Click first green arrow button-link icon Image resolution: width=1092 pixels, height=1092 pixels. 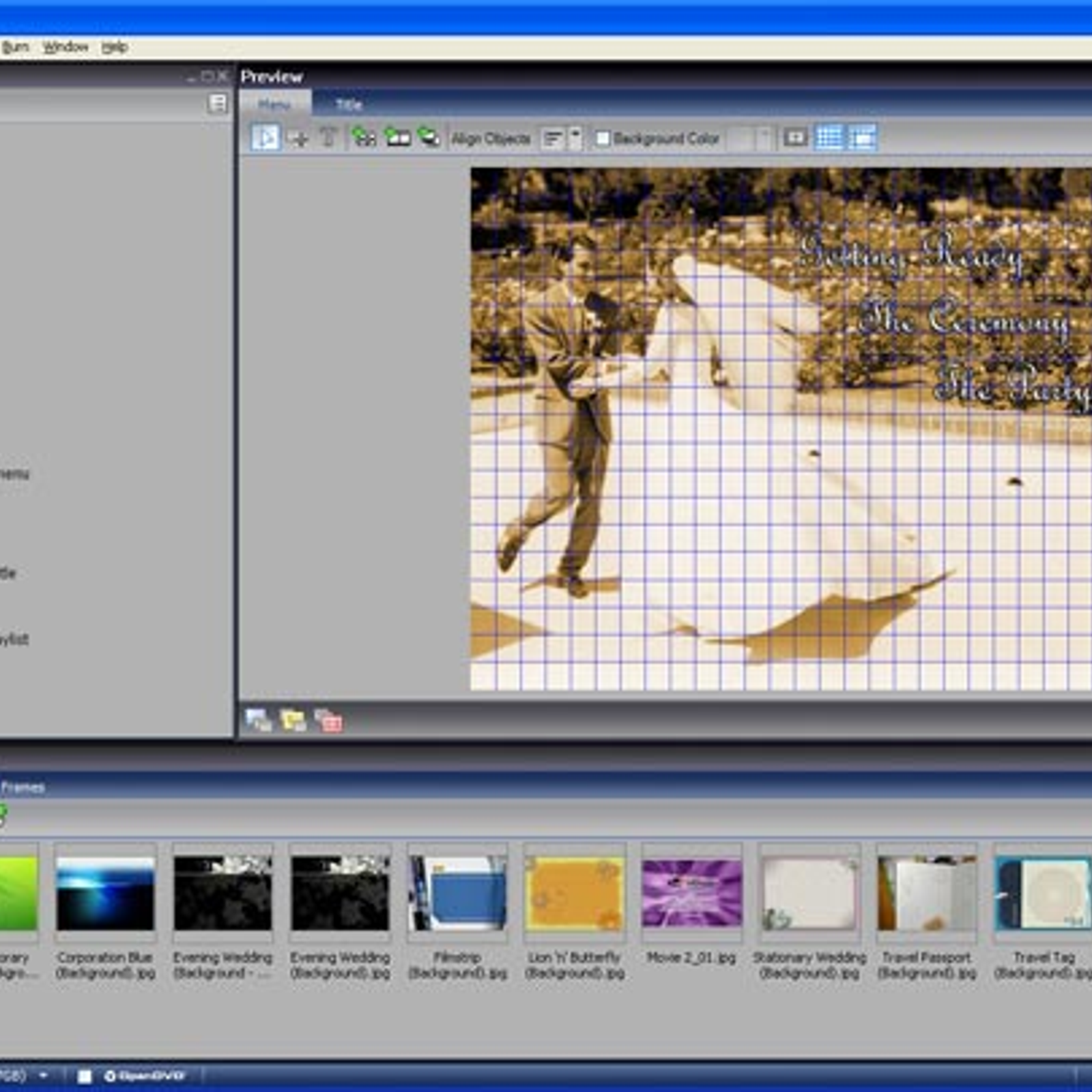pos(364,137)
